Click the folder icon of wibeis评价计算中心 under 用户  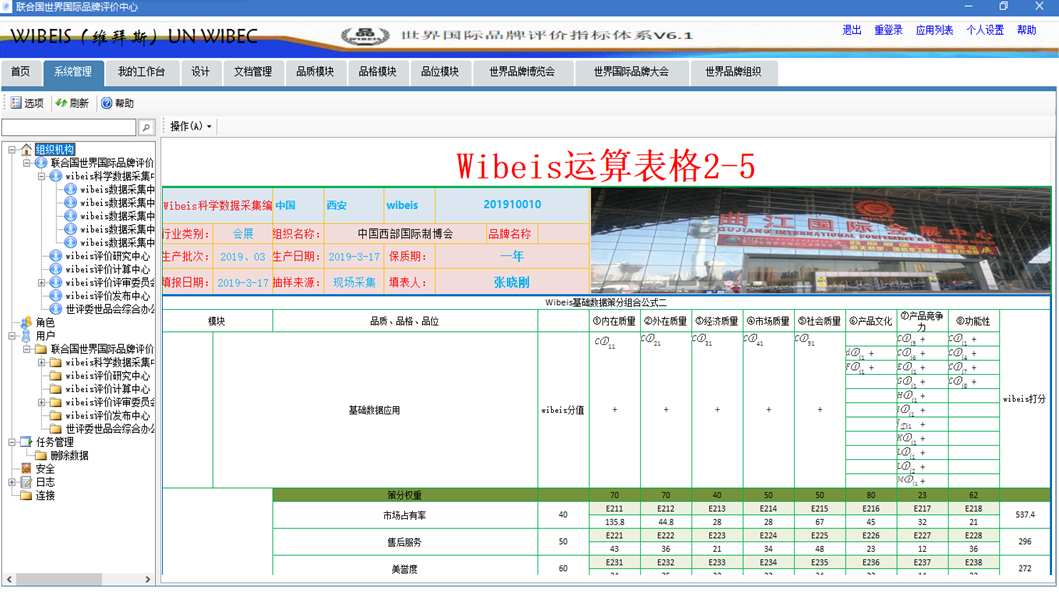(56, 389)
